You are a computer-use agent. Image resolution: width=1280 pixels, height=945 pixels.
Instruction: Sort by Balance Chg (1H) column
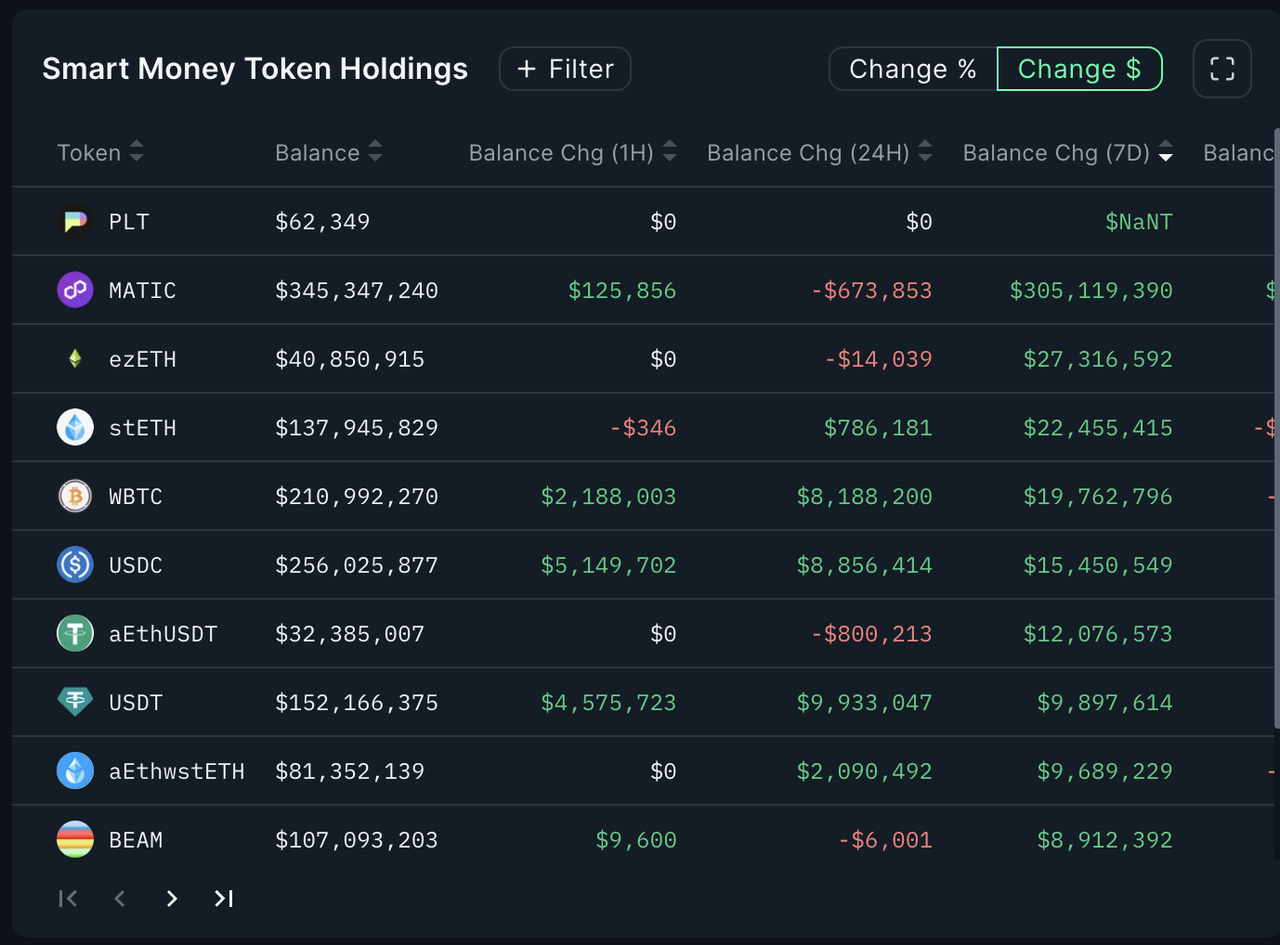point(573,153)
